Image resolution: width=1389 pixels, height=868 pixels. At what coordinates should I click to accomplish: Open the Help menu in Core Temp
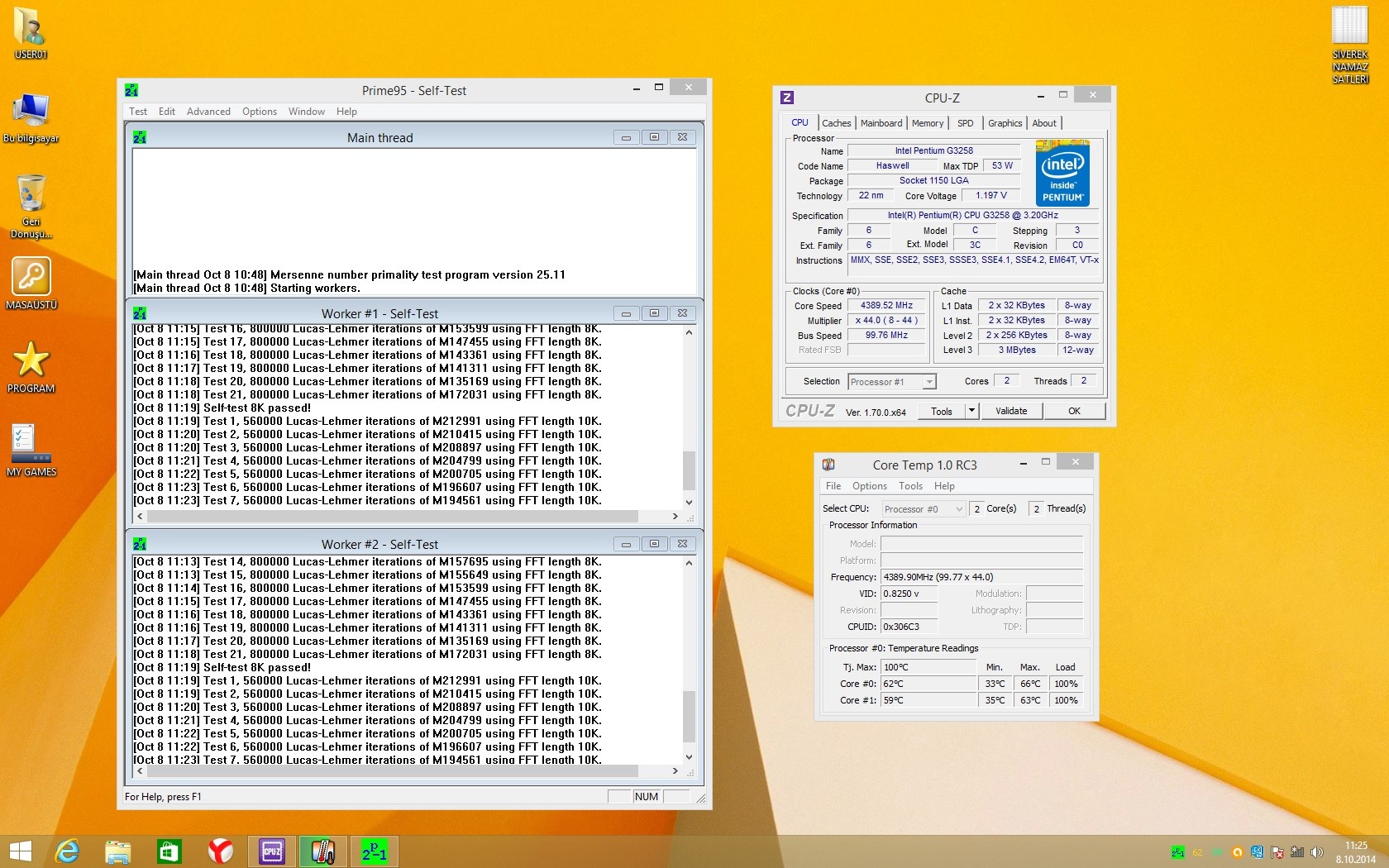click(x=944, y=486)
